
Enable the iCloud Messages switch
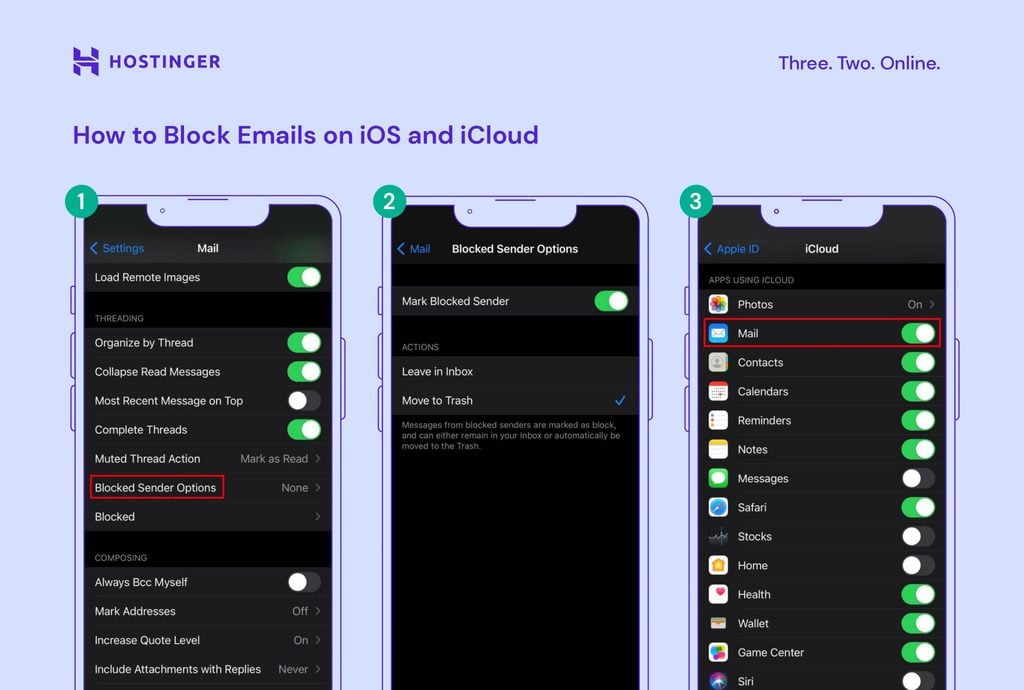point(918,478)
